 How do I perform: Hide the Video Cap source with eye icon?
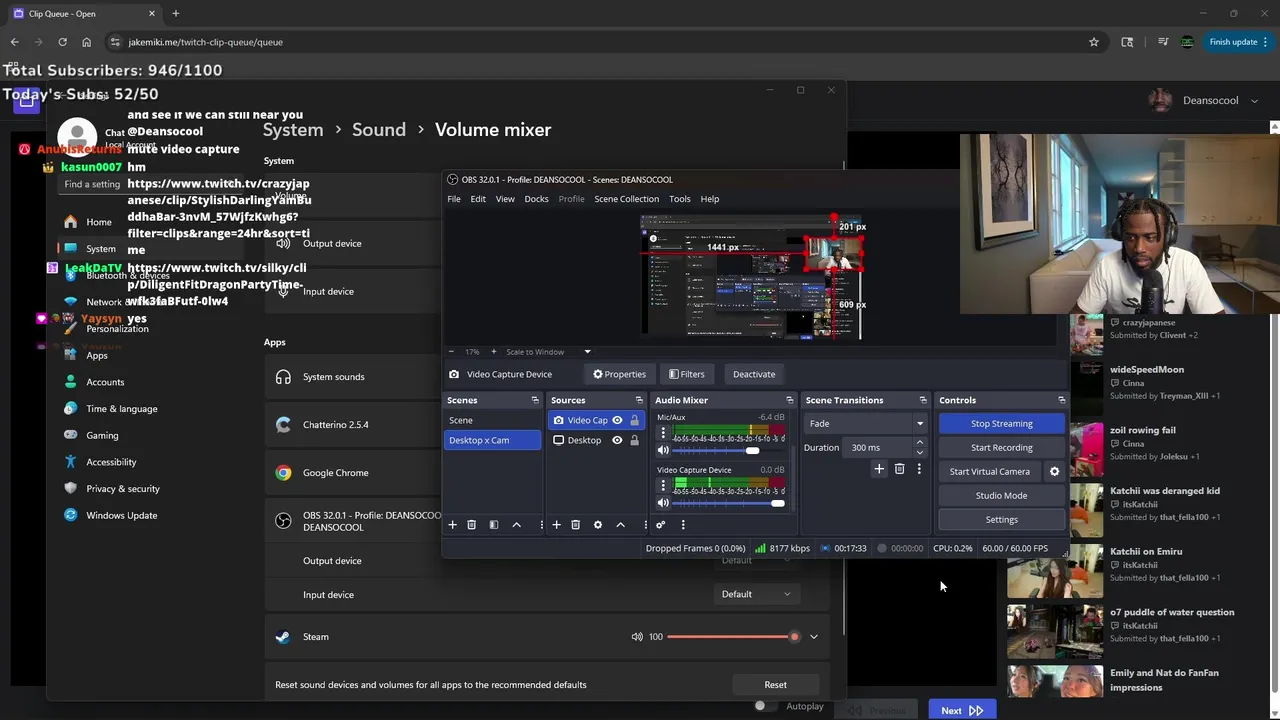pos(617,420)
